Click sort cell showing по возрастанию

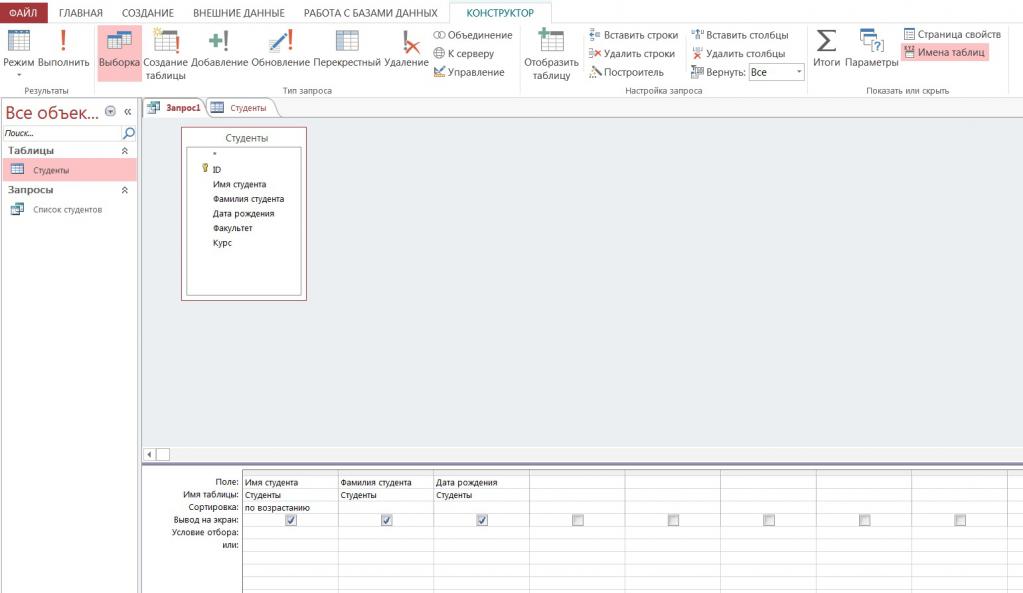click(x=290, y=508)
